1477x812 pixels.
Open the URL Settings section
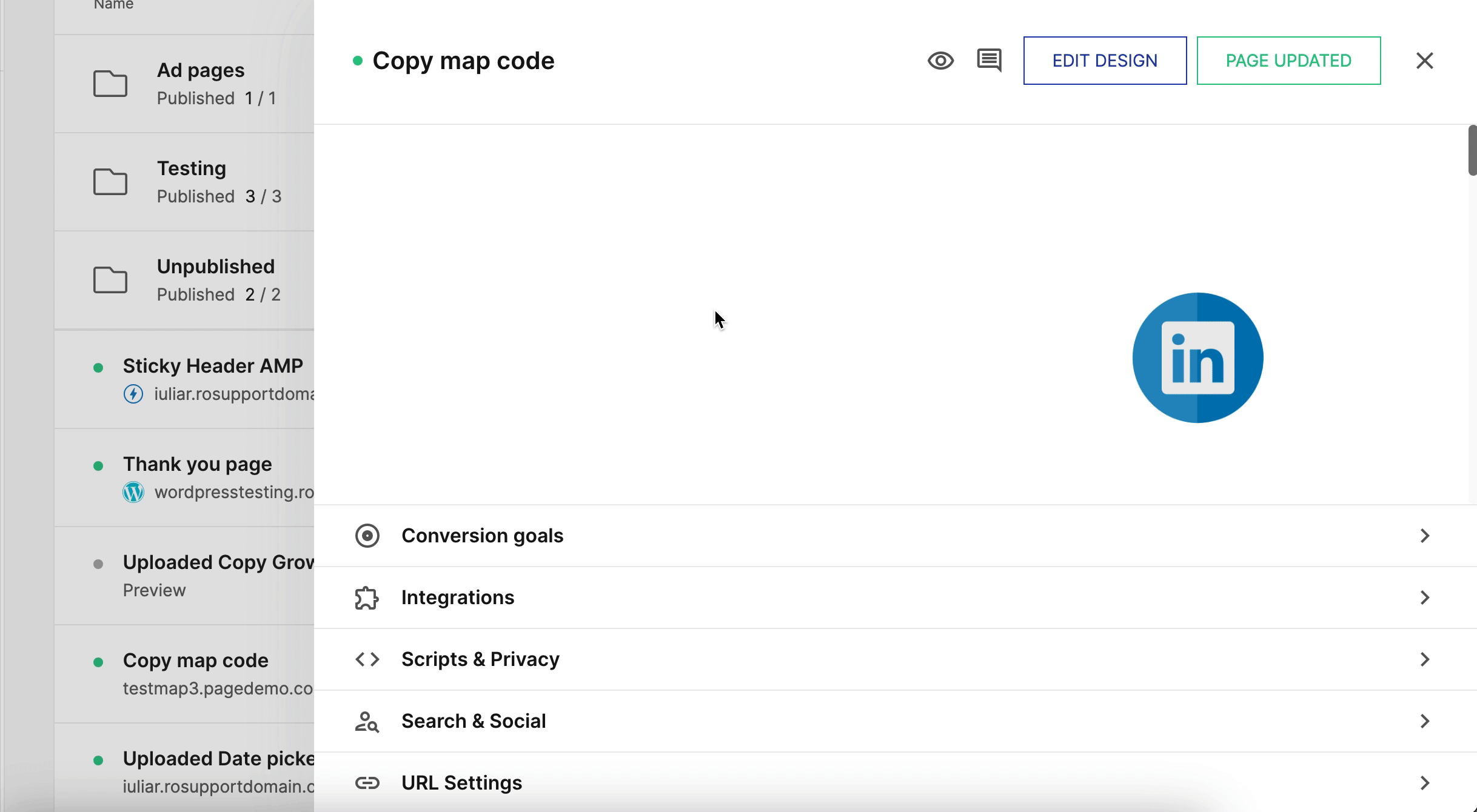[896, 782]
